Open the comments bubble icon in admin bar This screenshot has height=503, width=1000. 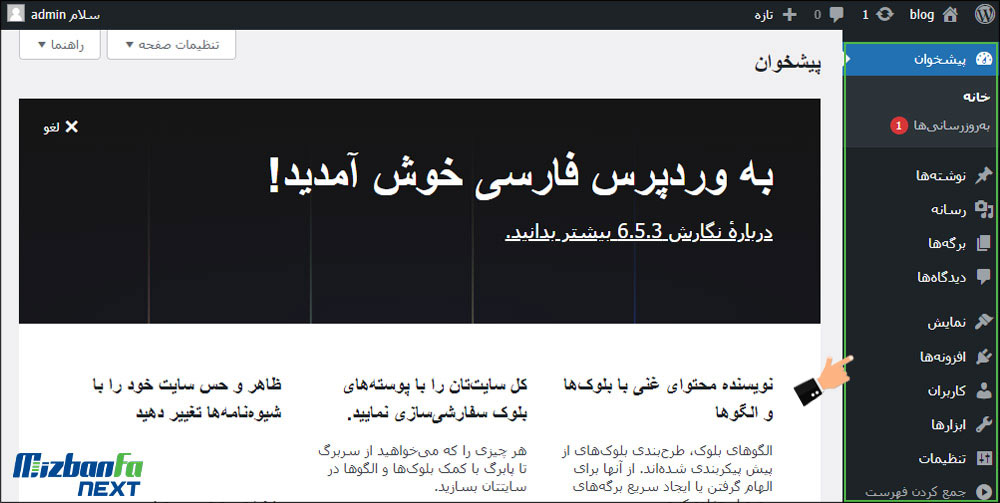[836, 14]
